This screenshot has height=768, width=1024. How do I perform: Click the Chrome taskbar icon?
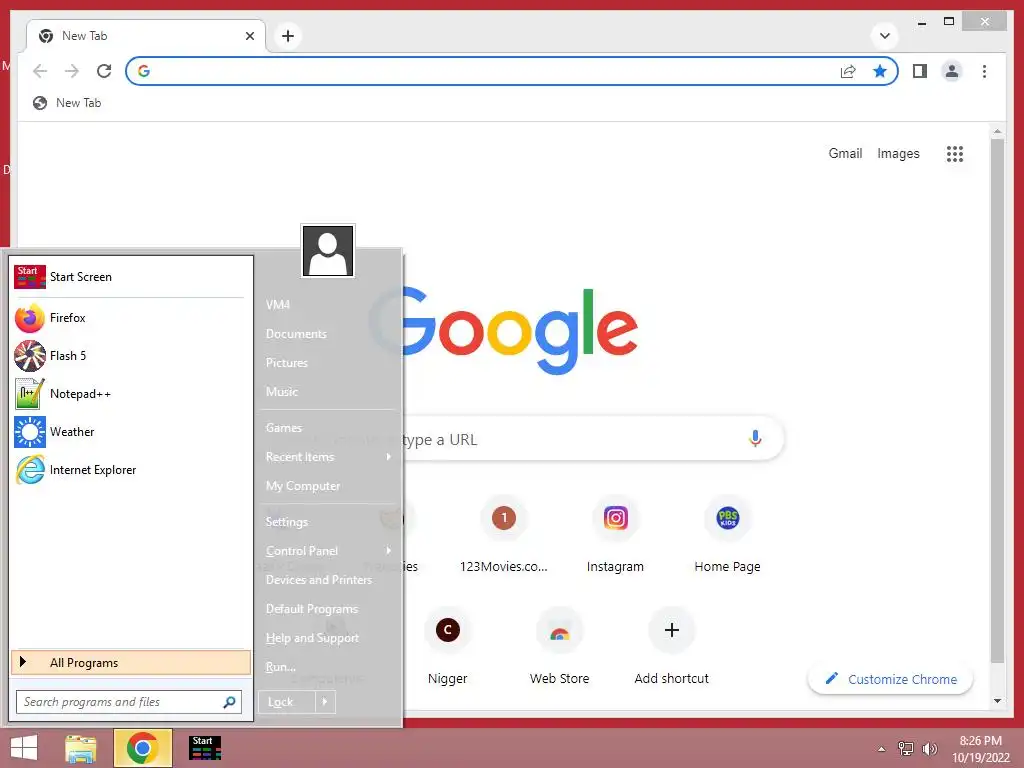click(x=142, y=748)
